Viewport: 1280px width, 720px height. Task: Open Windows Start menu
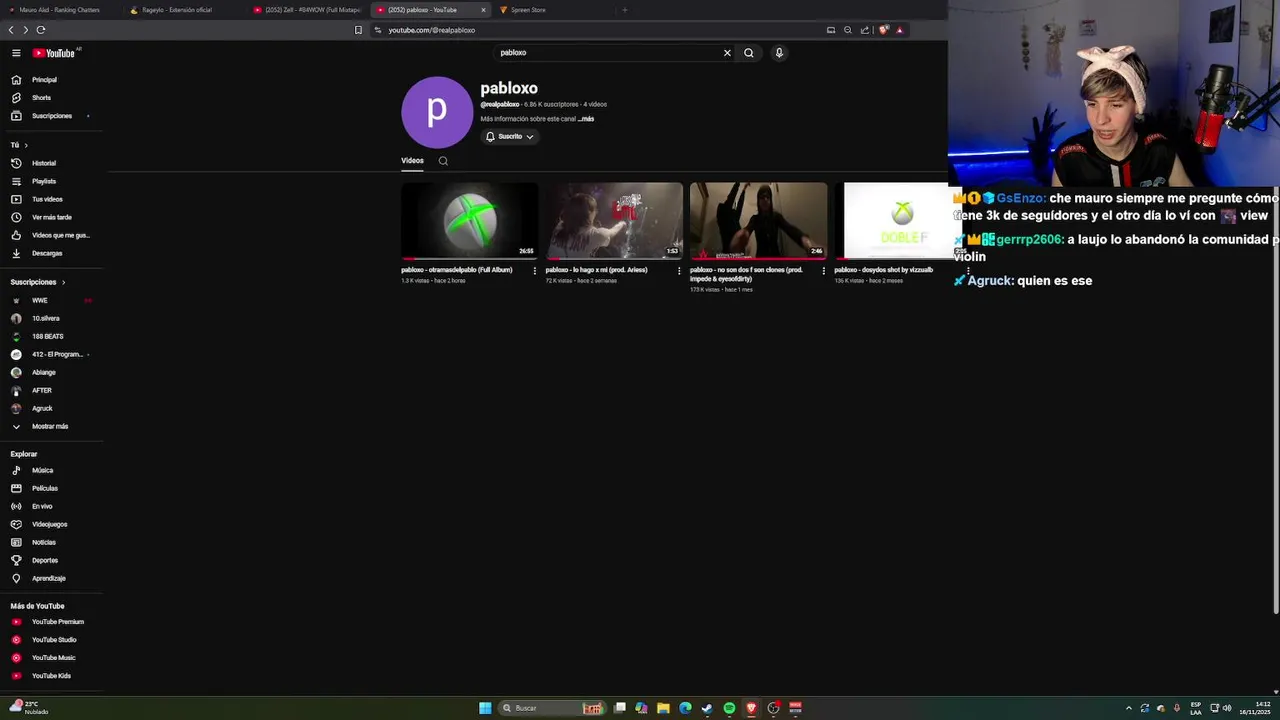pyautogui.click(x=485, y=708)
